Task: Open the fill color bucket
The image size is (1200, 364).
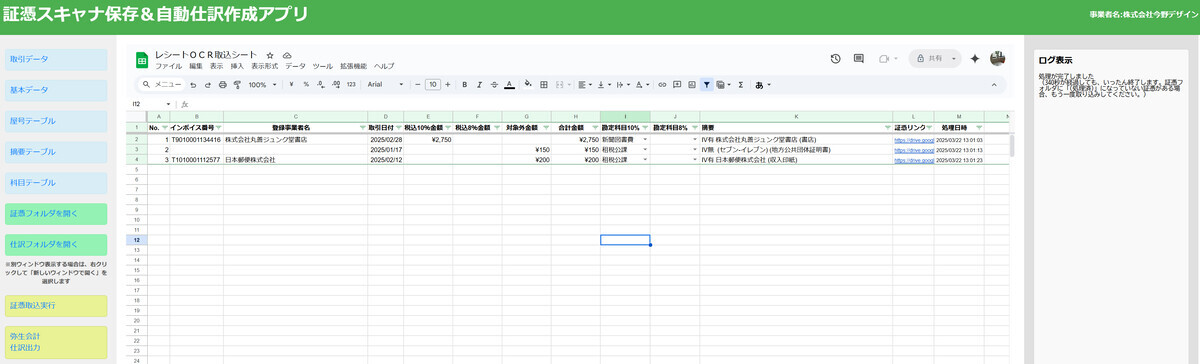Action: click(x=529, y=85)
